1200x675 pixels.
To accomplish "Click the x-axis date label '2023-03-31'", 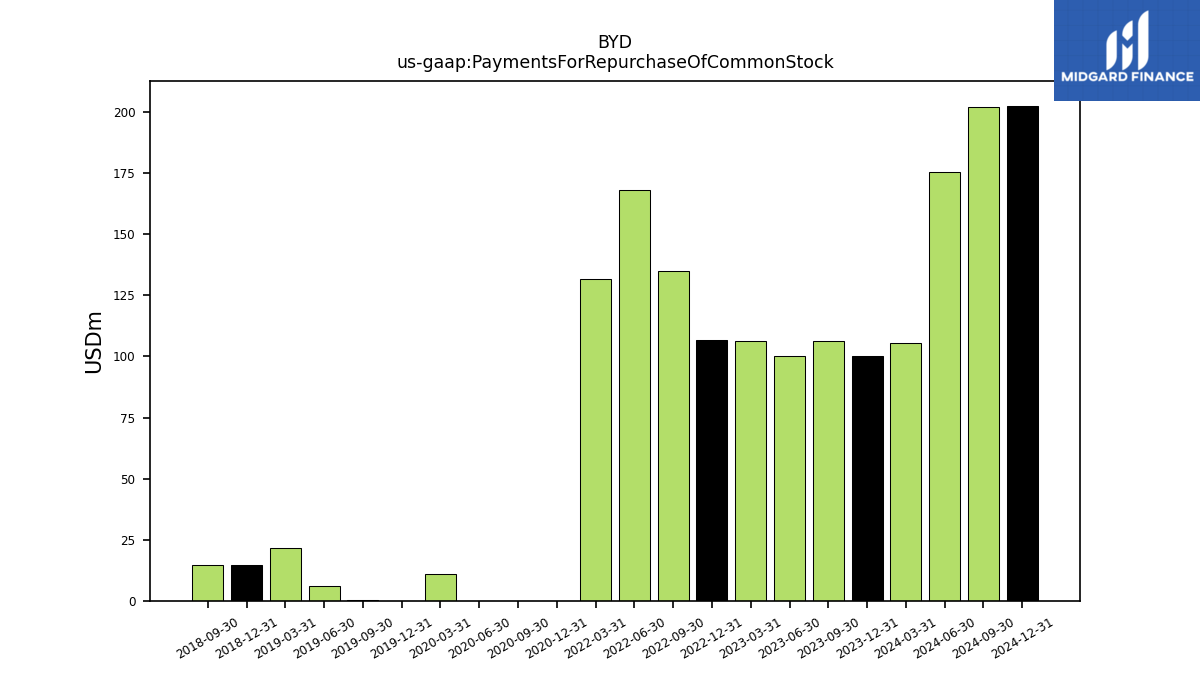I will tap(750, 638).
